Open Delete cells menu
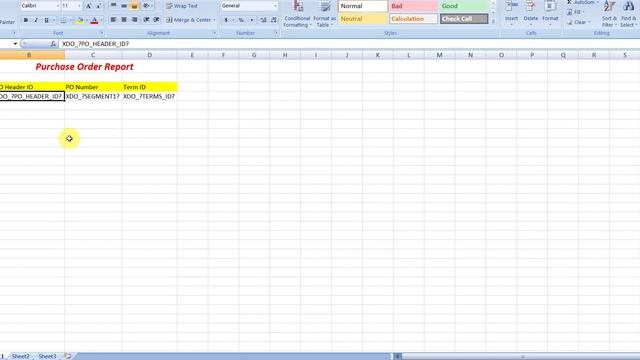The image size is (640, 360). pos(531,14)
